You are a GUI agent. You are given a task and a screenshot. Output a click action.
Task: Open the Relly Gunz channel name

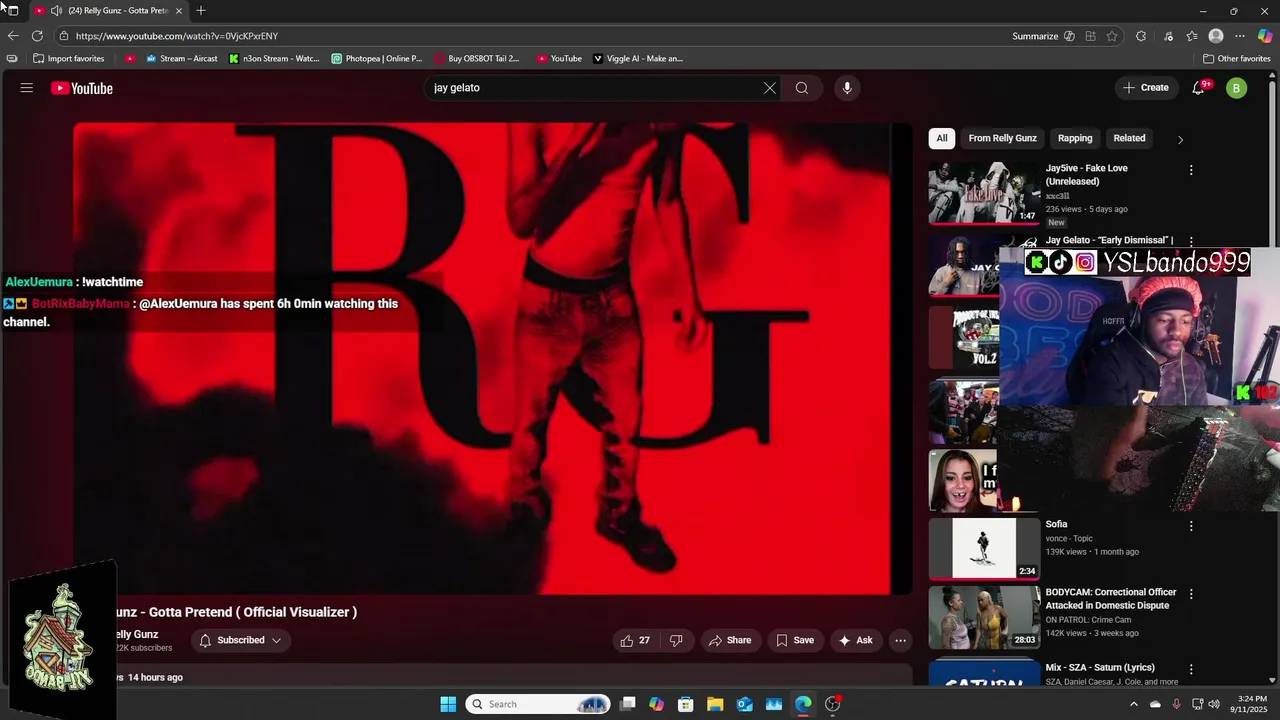(x=137, y=634)
